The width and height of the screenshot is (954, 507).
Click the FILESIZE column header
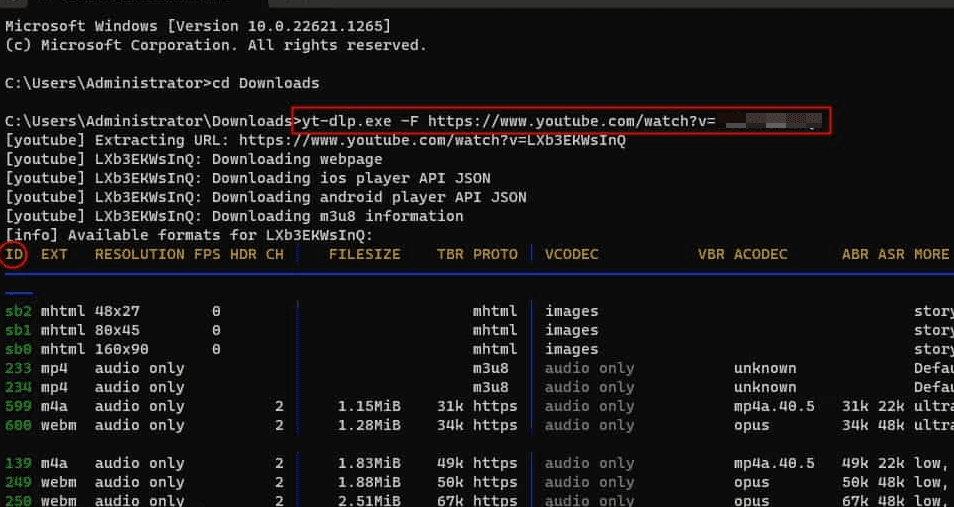(364, 254)
